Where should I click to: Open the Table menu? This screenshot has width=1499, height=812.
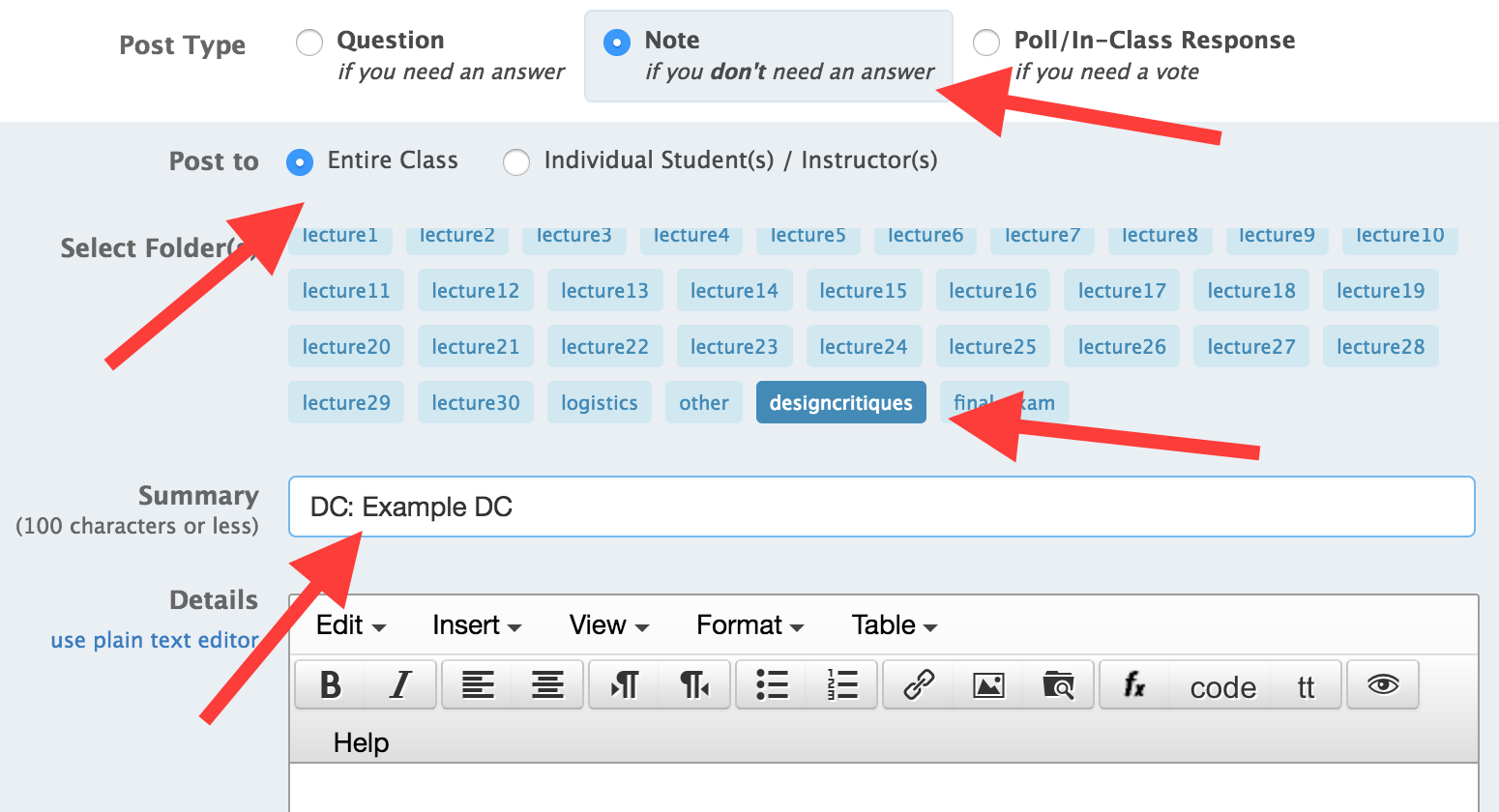tap(894, 625)
